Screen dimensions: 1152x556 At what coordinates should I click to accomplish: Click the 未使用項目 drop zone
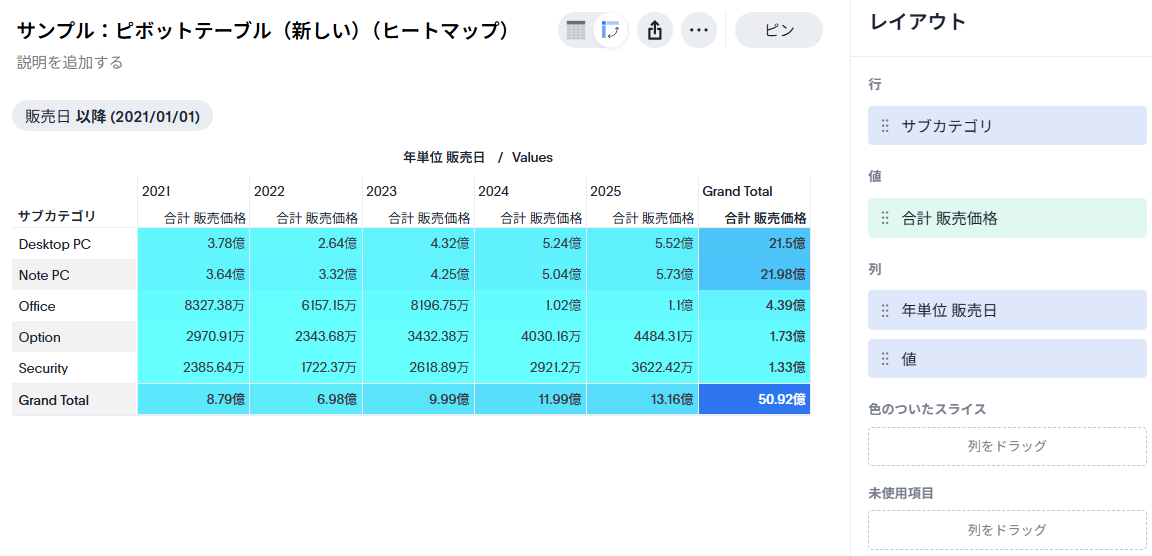click(x=1007, y=530)
